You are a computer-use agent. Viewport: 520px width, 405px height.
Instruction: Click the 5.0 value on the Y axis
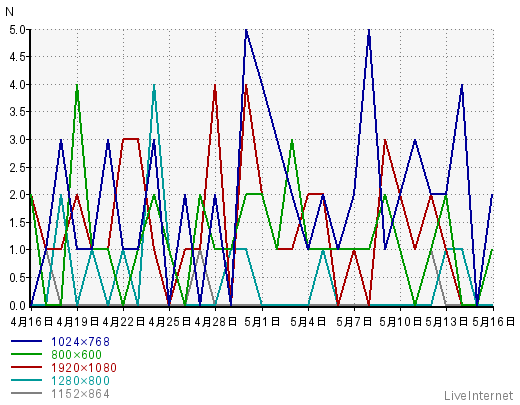18,30
